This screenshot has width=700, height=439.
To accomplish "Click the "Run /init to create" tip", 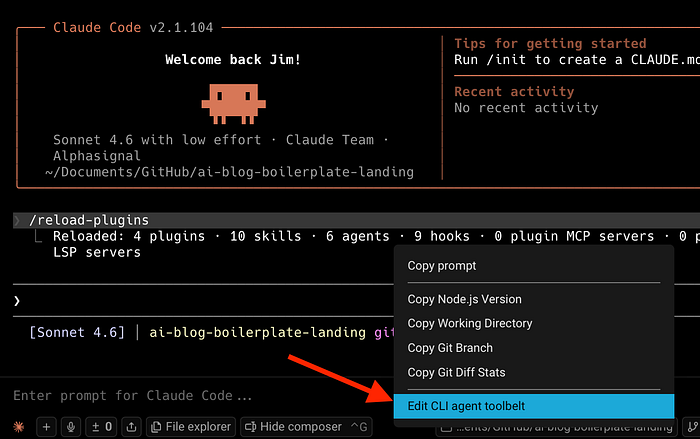I will tap(577, 60).
